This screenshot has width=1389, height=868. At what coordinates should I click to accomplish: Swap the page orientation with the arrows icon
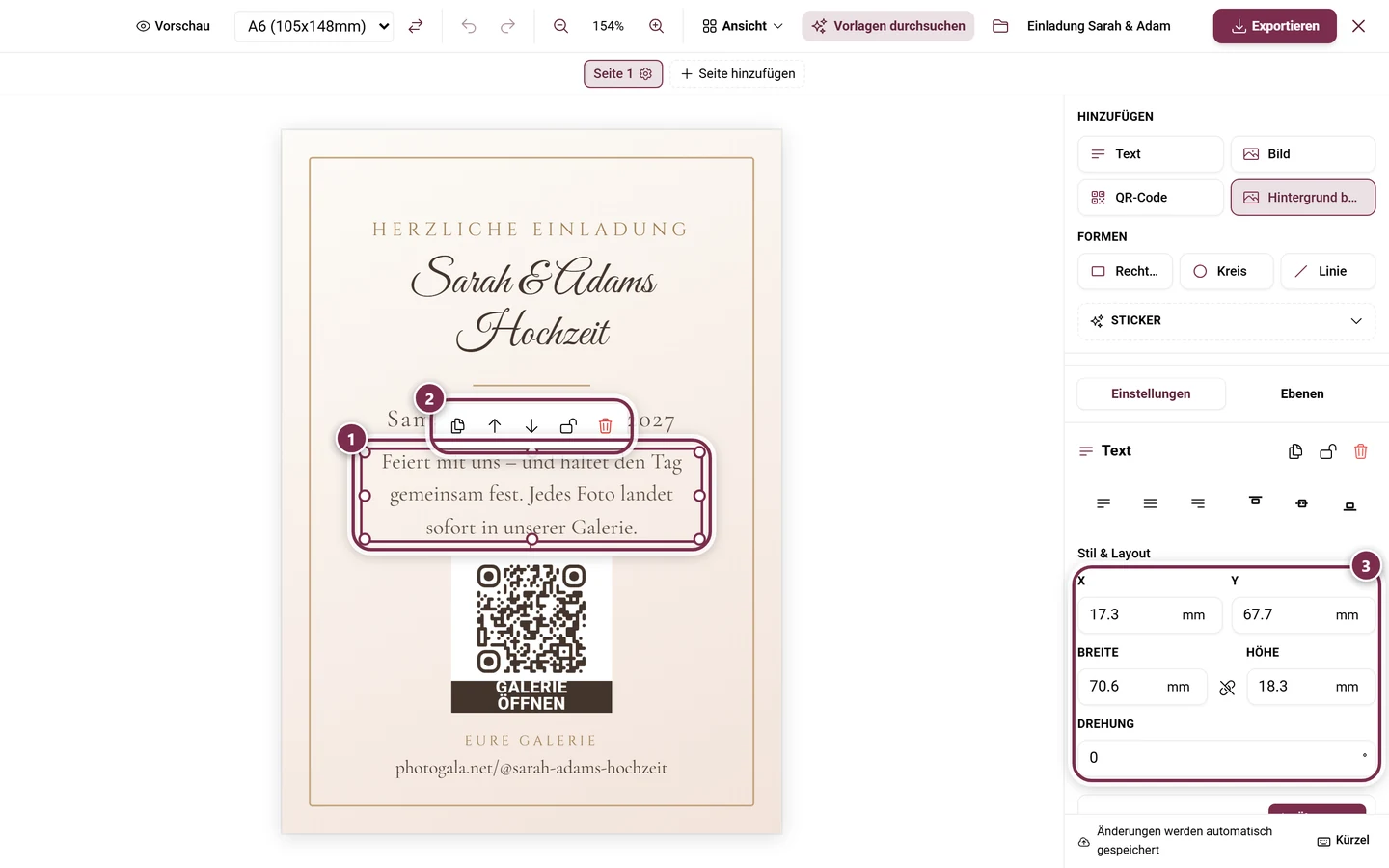[x=416, y=26]
